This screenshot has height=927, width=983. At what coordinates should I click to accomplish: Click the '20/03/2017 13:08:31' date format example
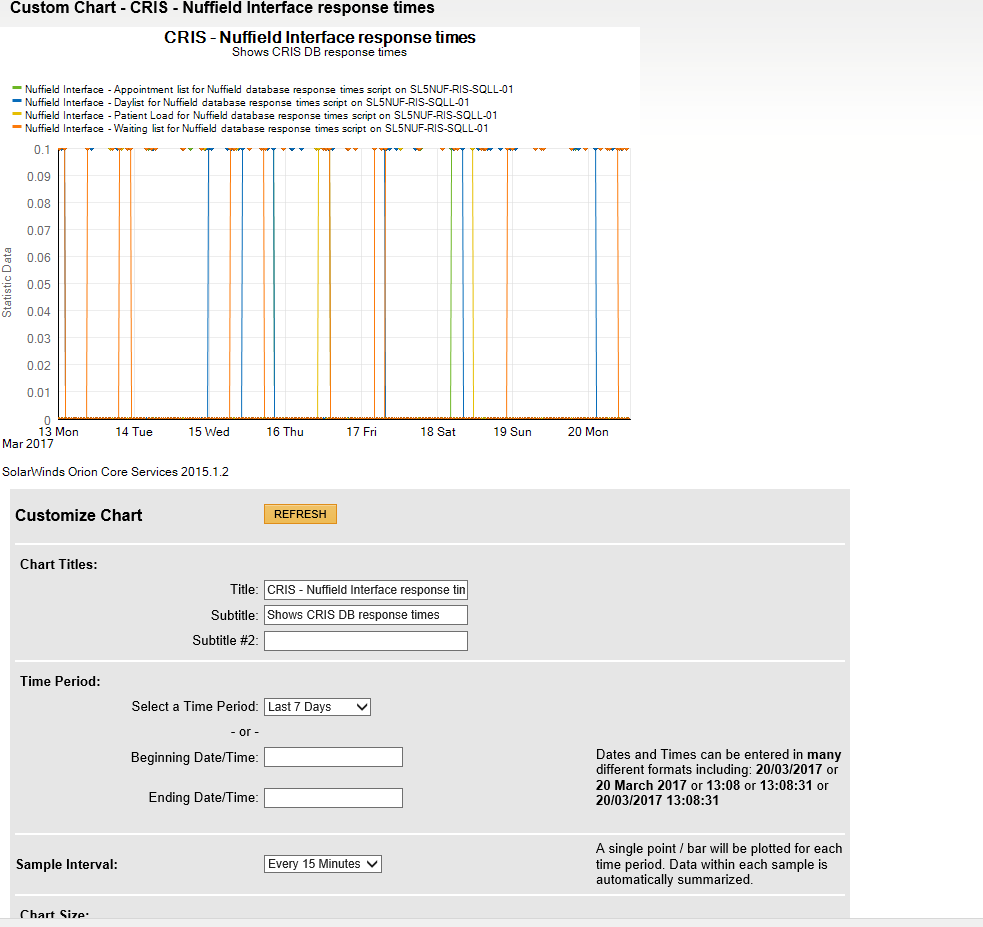[657, 800]
